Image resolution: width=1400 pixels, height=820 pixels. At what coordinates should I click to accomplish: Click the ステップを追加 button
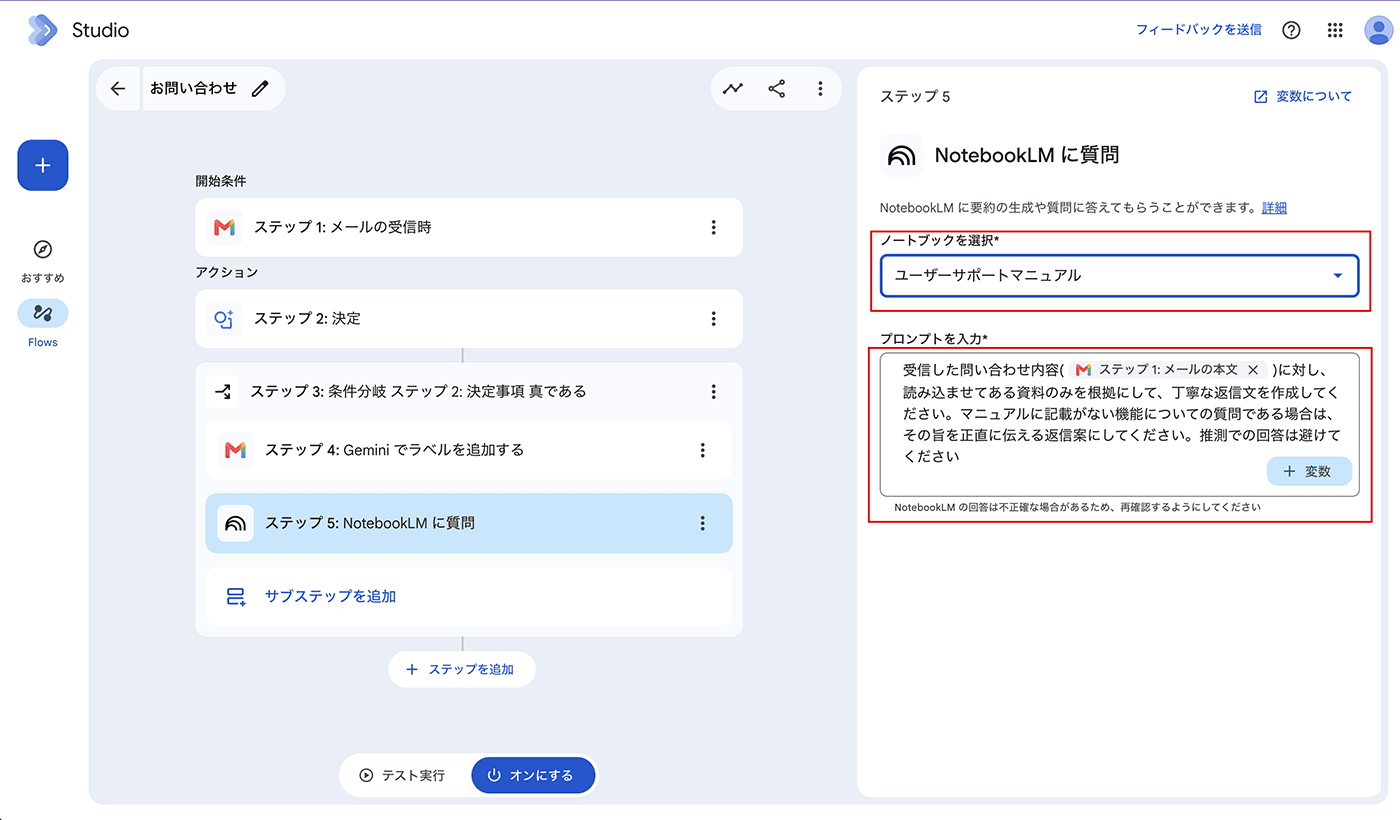point(462,669)
